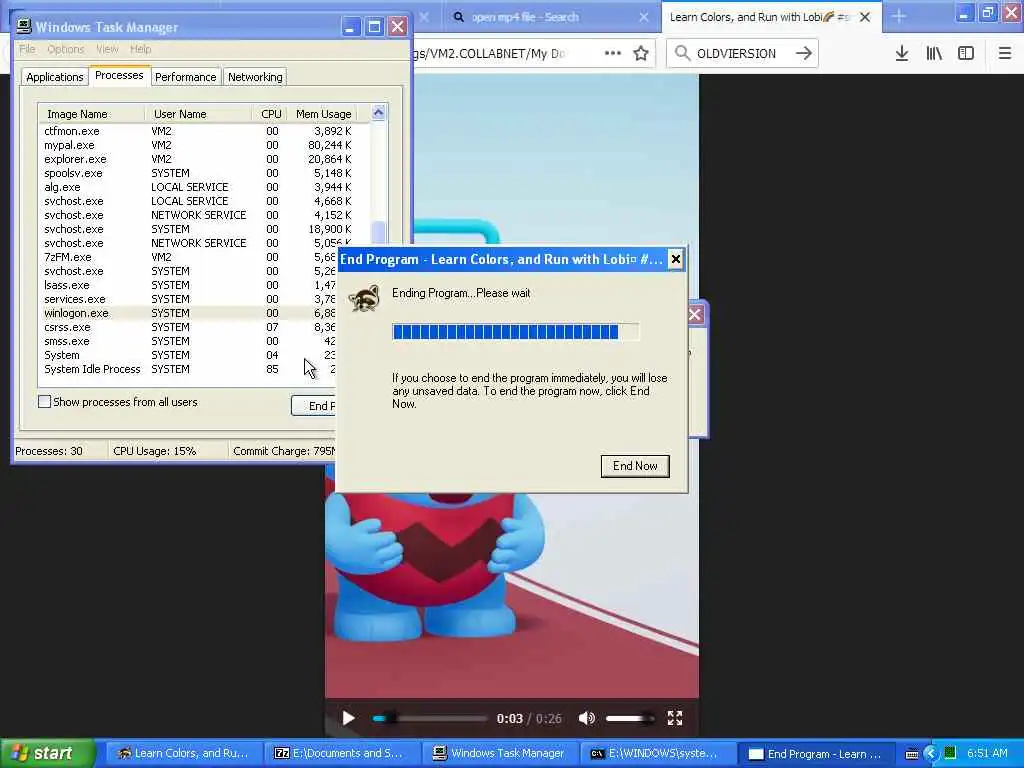Switch to E:\WINDOWS\system command taskbar button
1024x768 pixels.
657,754
